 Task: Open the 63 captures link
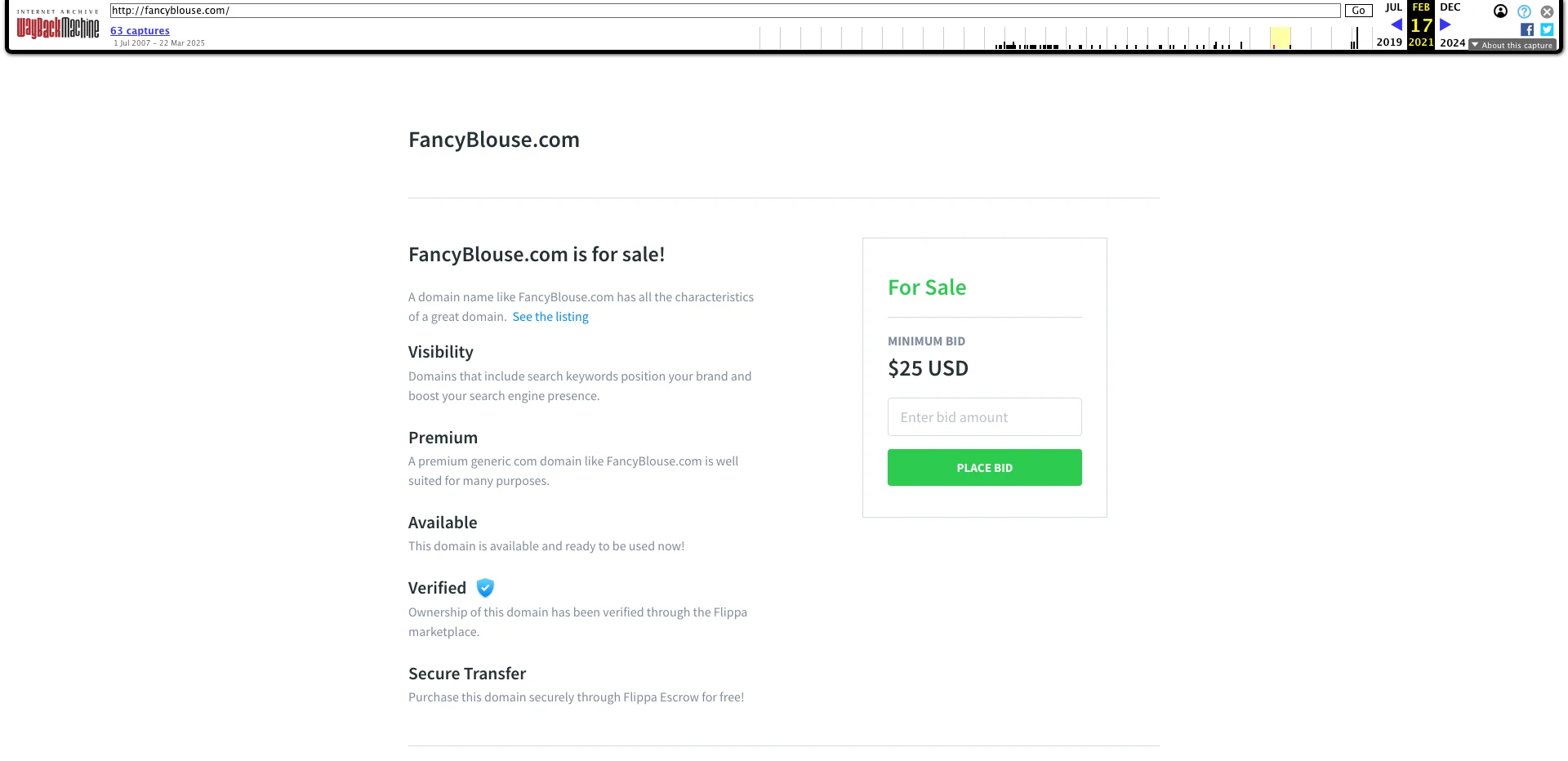140,31
